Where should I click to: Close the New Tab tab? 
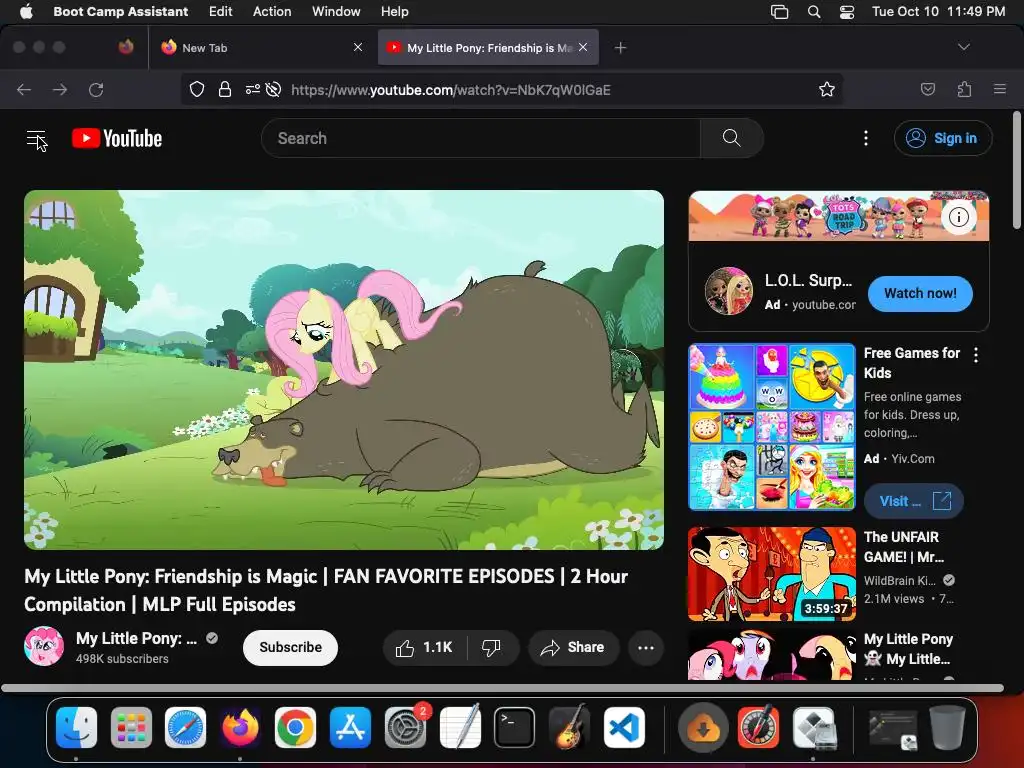click(358, 47)
